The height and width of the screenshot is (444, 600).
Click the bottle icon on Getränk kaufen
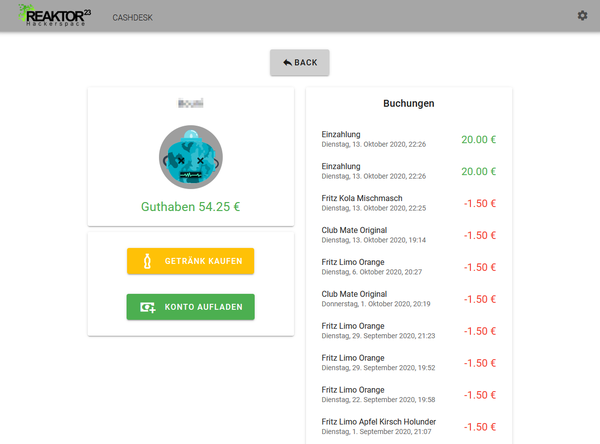tap(147, 261)
